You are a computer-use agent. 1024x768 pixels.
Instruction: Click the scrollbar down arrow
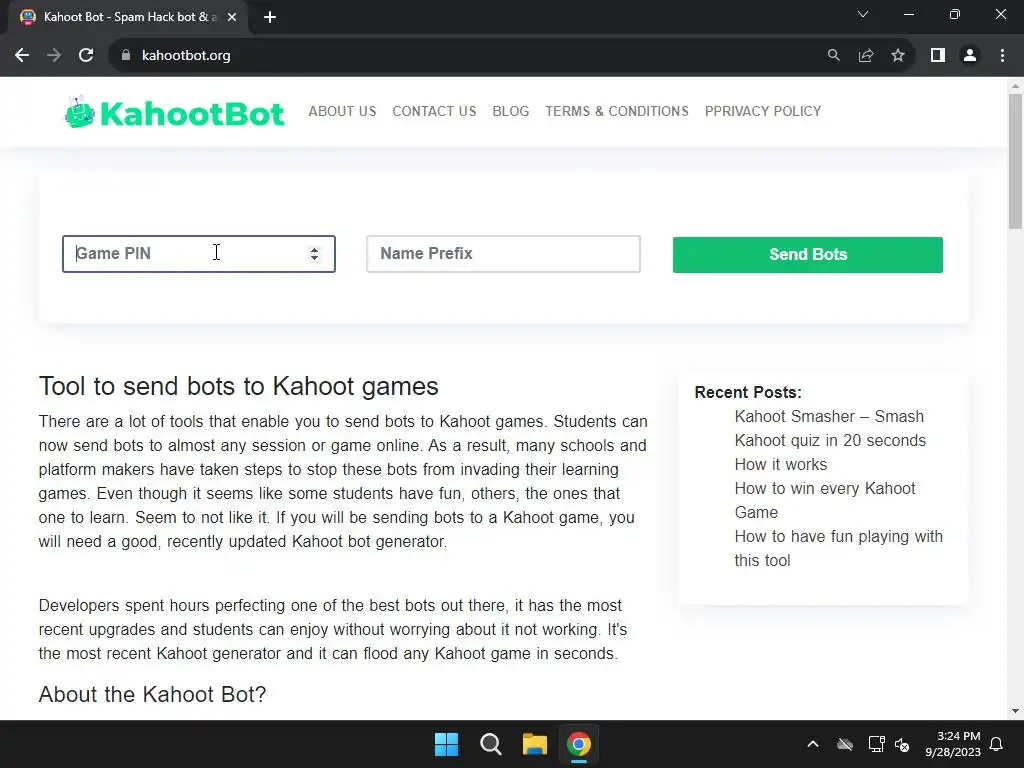[x=1015, y=711]
